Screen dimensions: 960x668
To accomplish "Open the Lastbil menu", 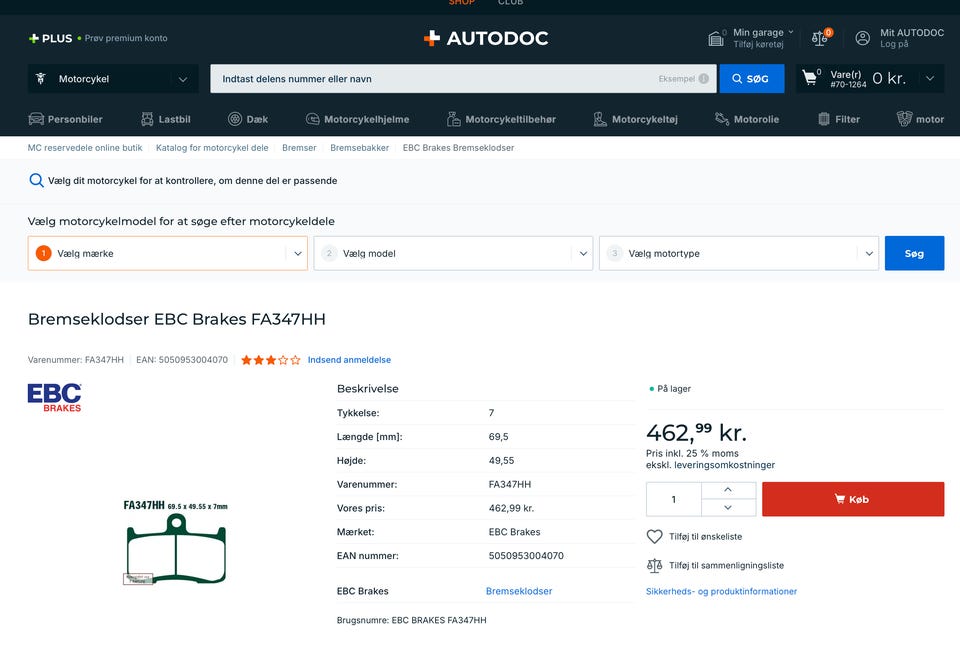I will [x=165, y=119].
